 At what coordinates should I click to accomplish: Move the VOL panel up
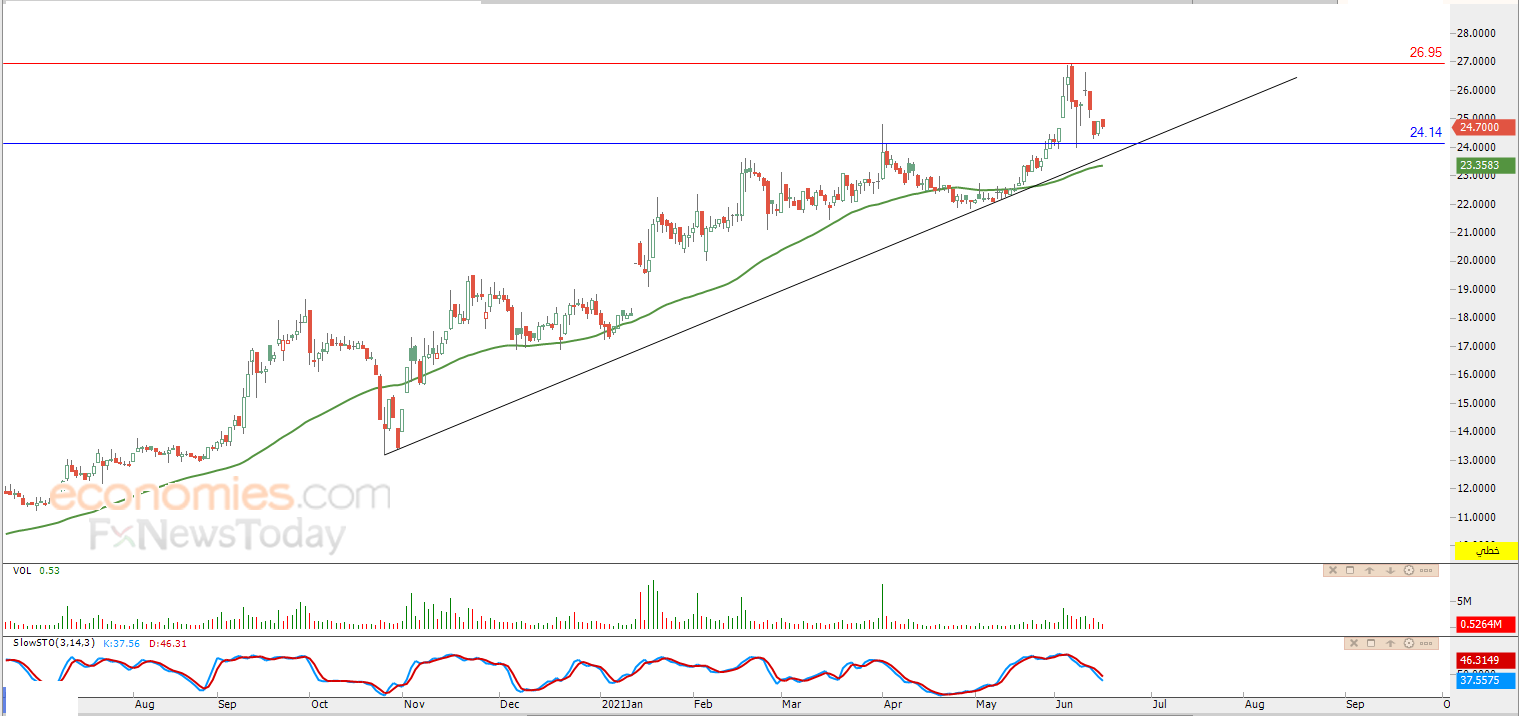point(1370,570)
